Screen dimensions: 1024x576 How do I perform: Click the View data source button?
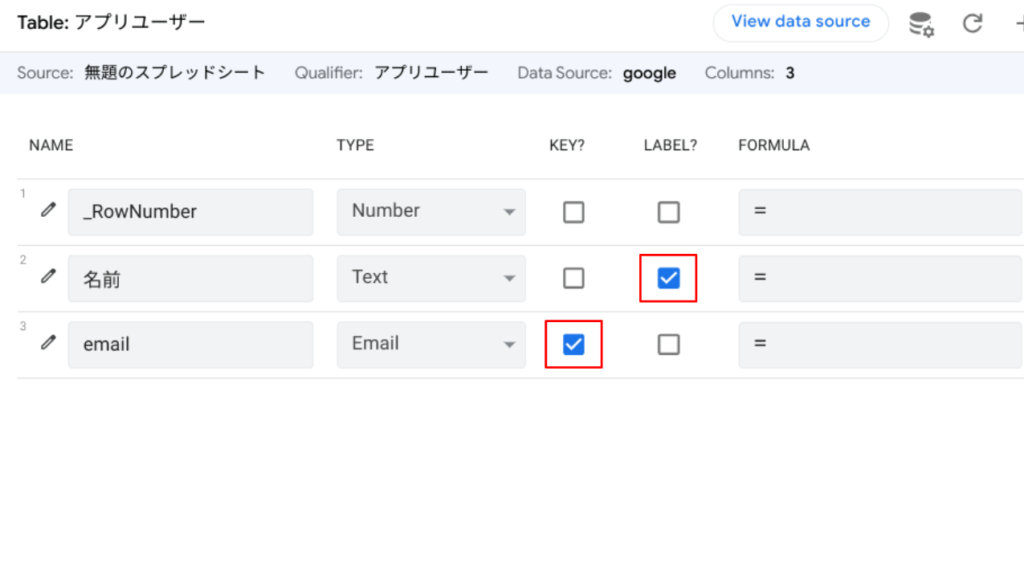click(800, 22)
